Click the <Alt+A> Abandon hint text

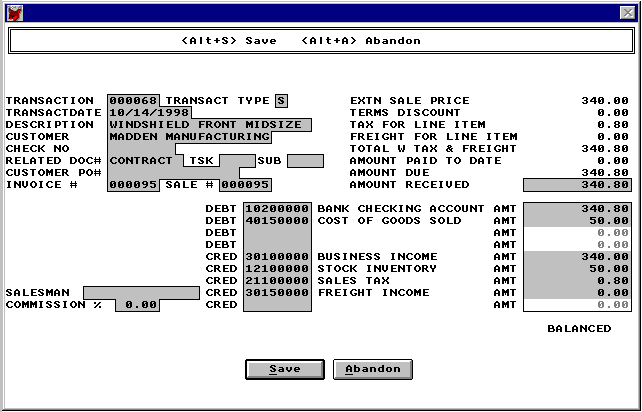point(361,41)
